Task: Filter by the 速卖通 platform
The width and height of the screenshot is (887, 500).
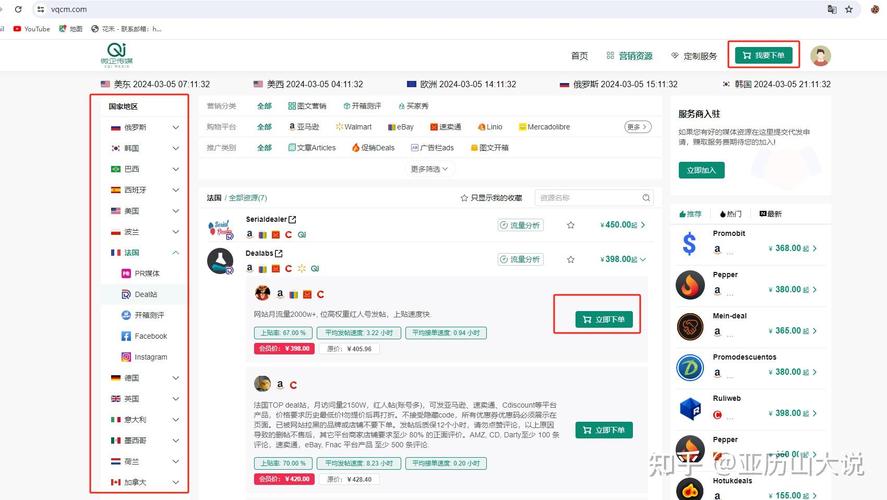Action: [446, 127]
